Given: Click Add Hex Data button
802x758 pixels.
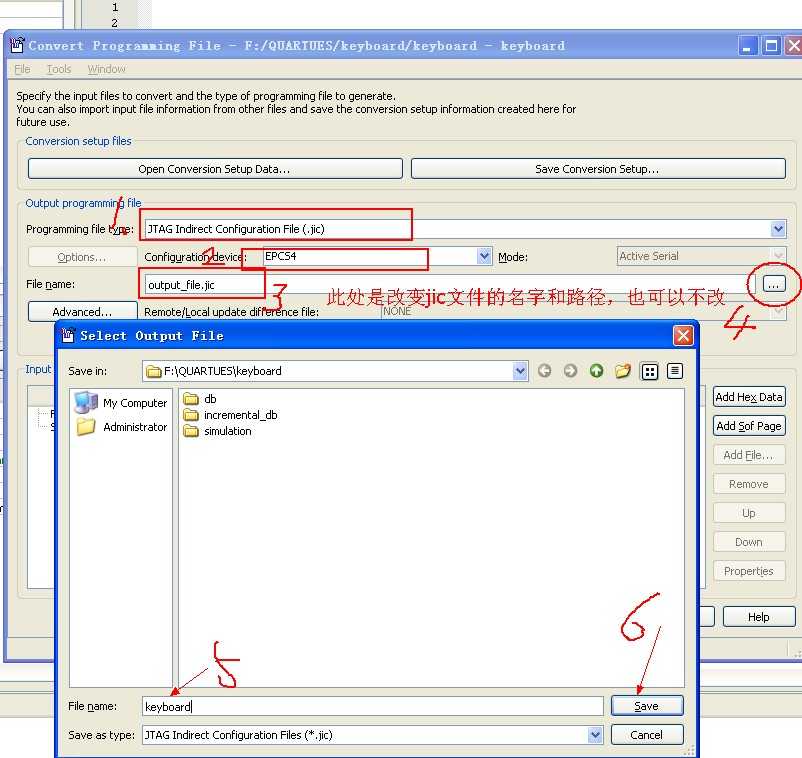Looking at the screenshot, I should 749,397.
